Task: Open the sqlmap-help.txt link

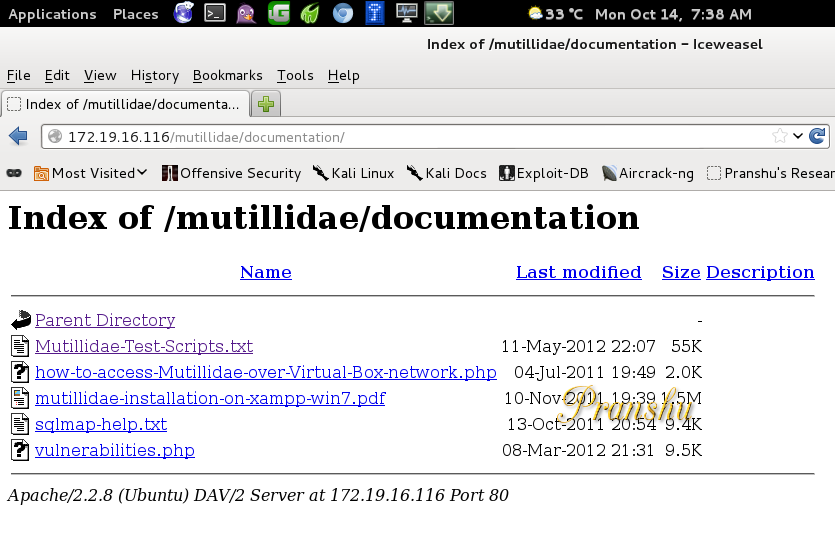Action: coord(101,424)
